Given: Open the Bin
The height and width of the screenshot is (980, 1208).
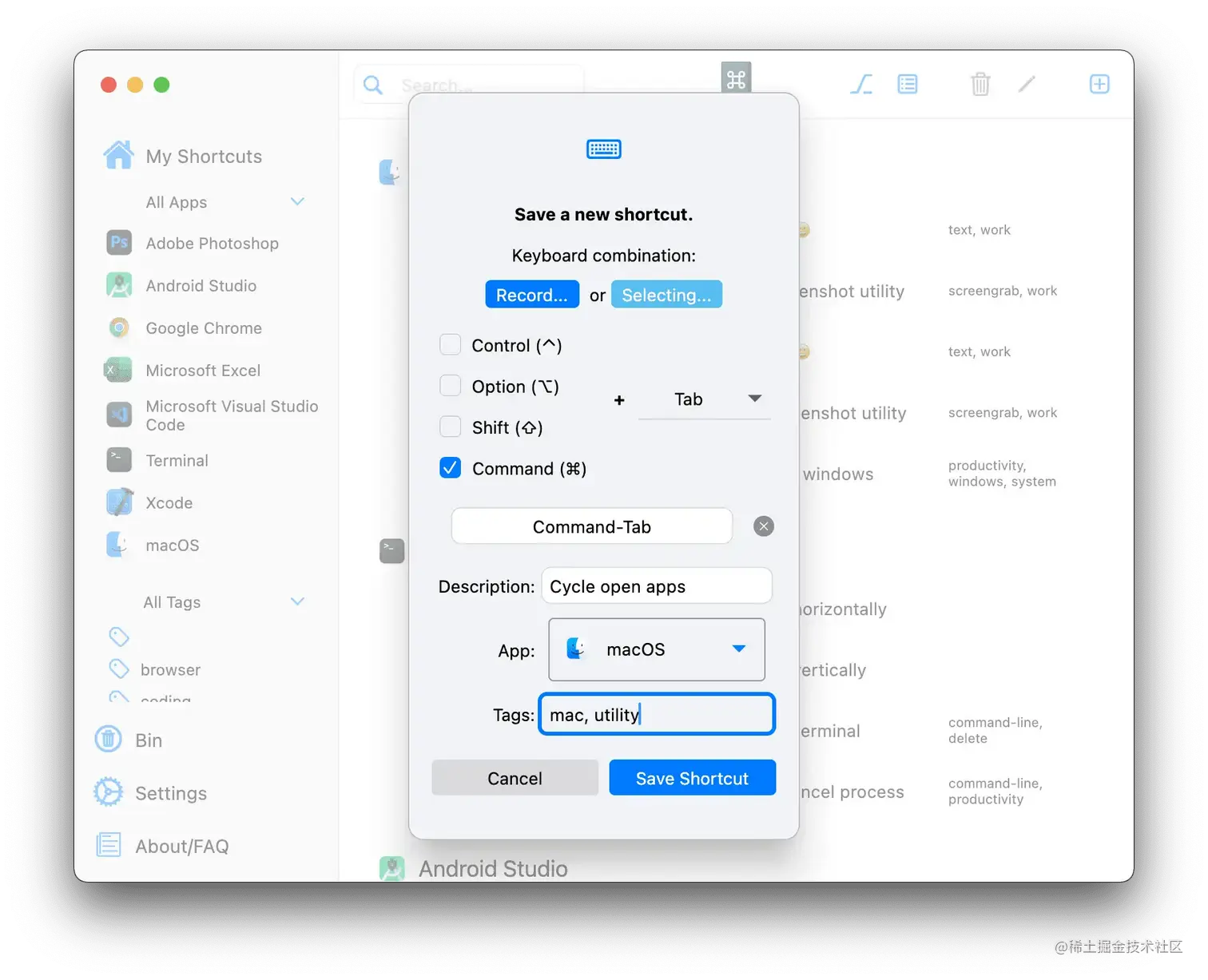Looking at the screenshot, I should (x=149, y=740).
